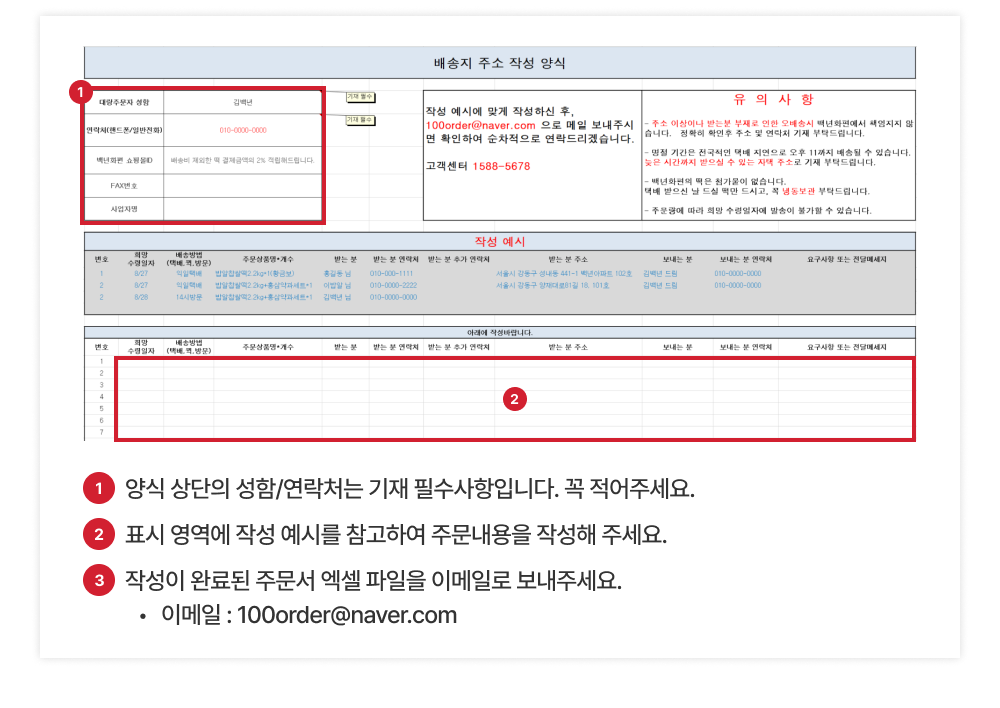The width and height of the screenshot is (1000, 708).
Task: Select the 'FAX번호' label cell
Action: (x=124, y=186)
